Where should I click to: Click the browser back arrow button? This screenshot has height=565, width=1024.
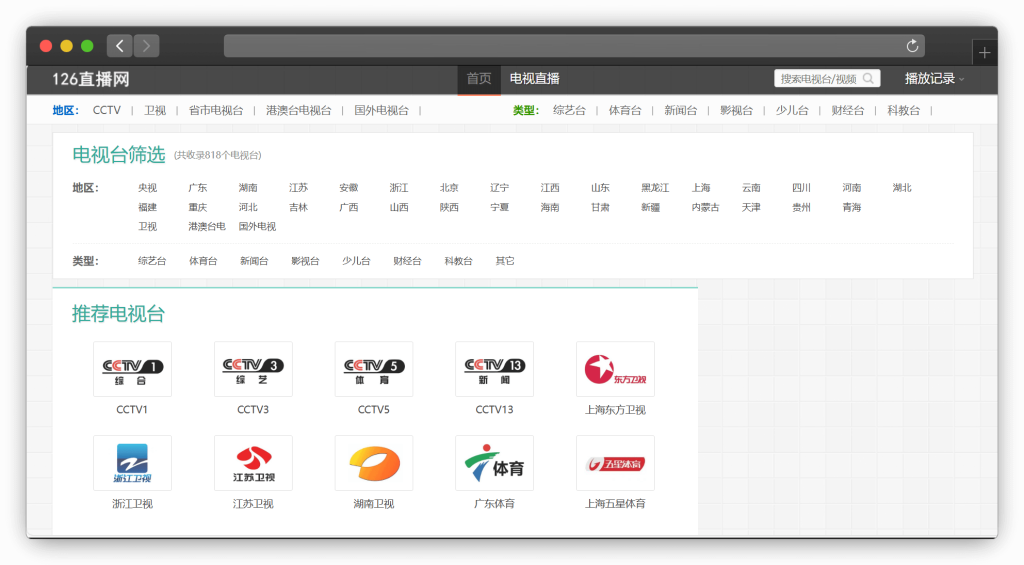tap(120, 46)
